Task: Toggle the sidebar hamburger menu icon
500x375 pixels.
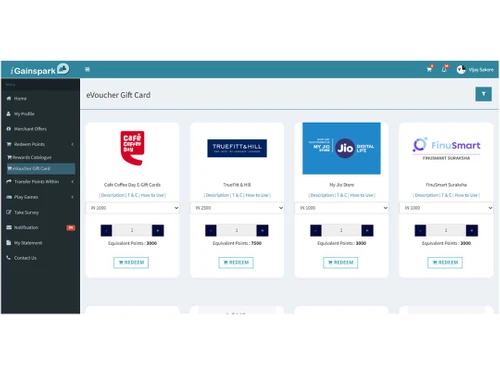Action: coord(87,69)
